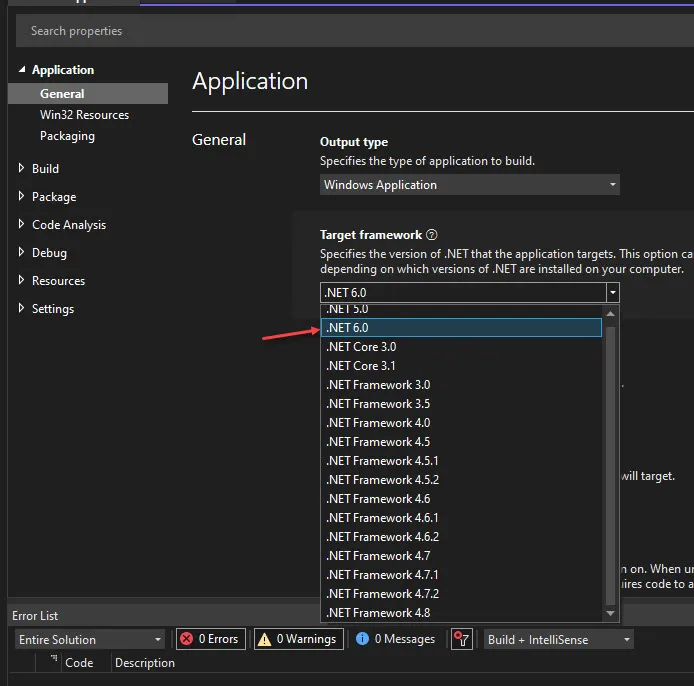Choose .NET Framework 3.5 option
This screenshot has width=694, height=686.
[461, 404]
